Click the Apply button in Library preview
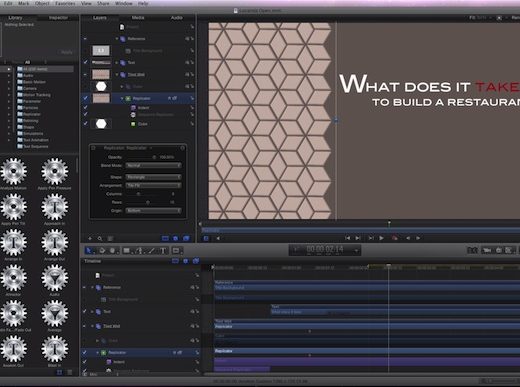520x387 pixels. 67,52
